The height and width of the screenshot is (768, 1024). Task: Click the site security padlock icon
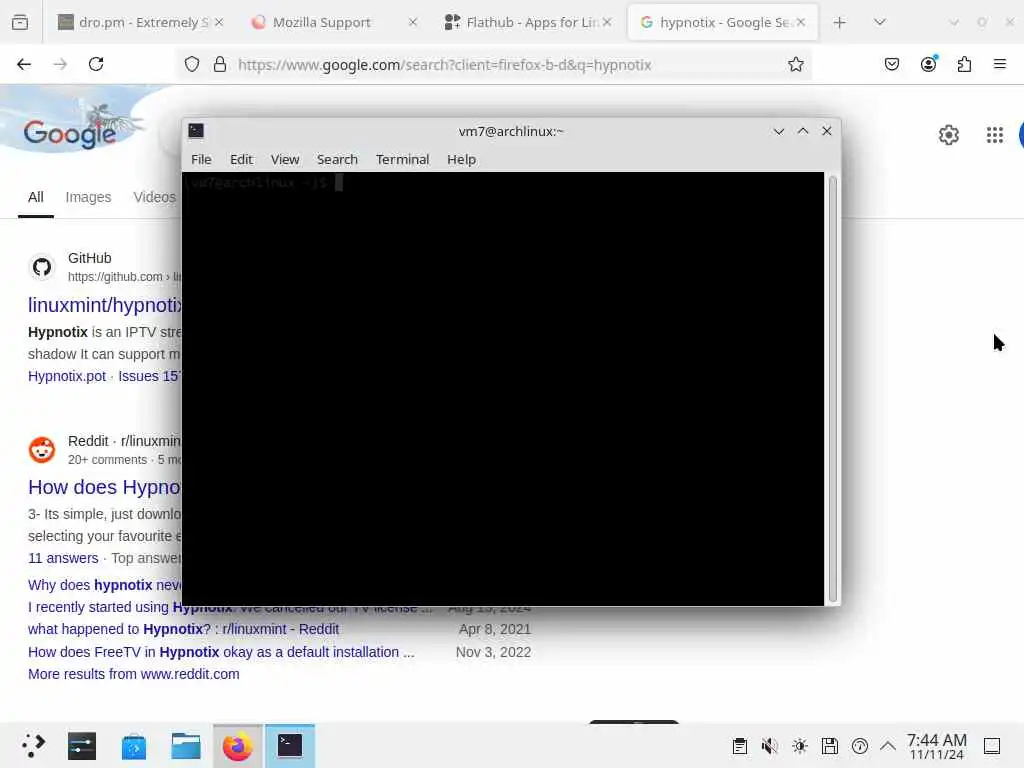[220, 64]
